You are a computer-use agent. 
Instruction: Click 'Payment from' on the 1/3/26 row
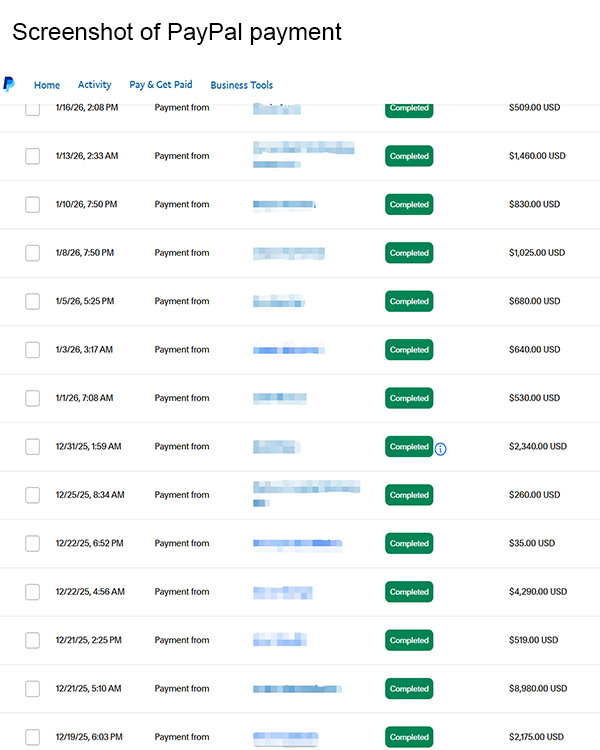(x=182, y=350)
